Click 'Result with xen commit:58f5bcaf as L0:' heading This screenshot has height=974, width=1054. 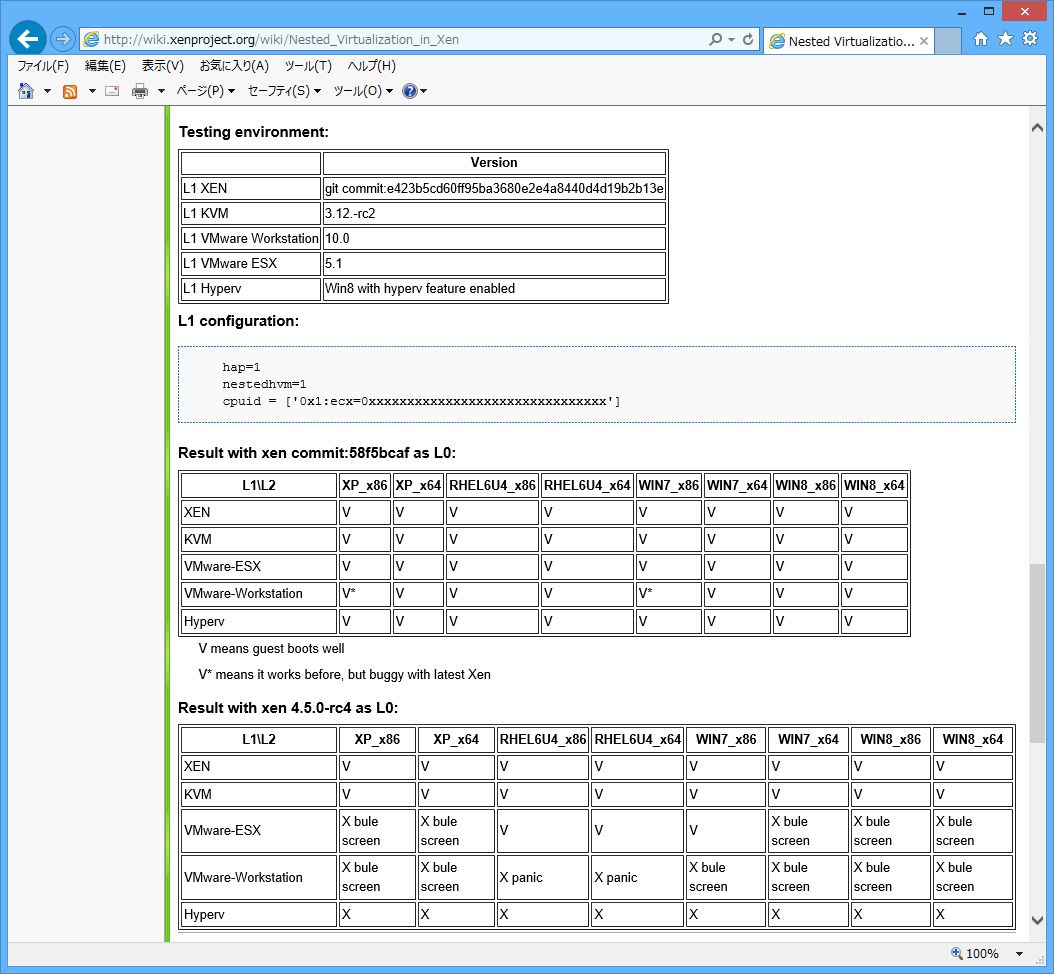[x=317, y=452]
